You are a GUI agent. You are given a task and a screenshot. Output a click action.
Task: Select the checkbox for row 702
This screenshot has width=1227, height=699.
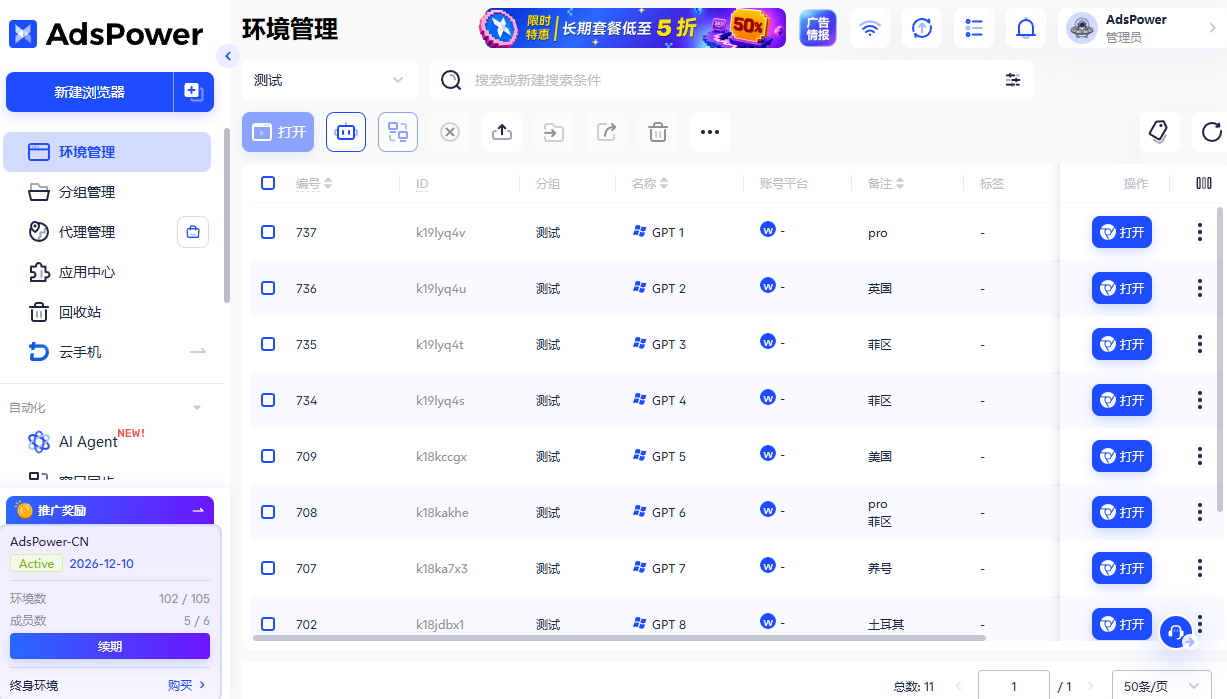[268, 624]
